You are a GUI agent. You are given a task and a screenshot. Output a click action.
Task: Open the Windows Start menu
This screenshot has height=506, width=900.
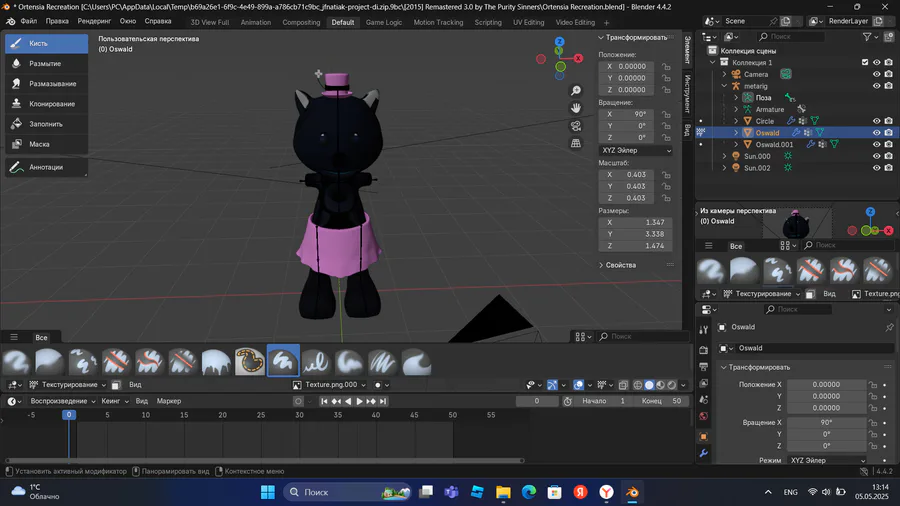[x=267, y=492]
